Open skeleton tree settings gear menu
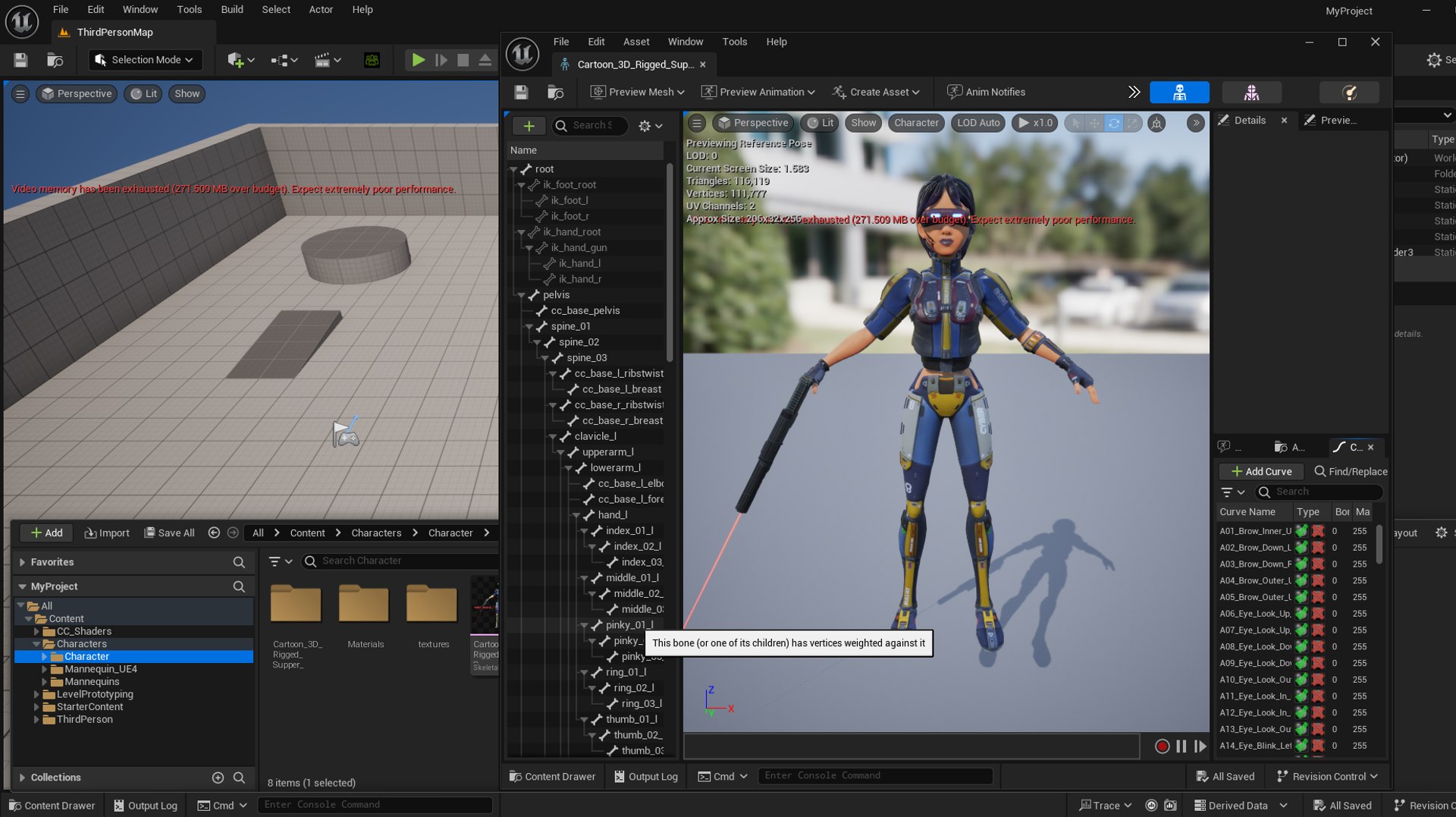The image size is (1456, 817). [650, 126]
